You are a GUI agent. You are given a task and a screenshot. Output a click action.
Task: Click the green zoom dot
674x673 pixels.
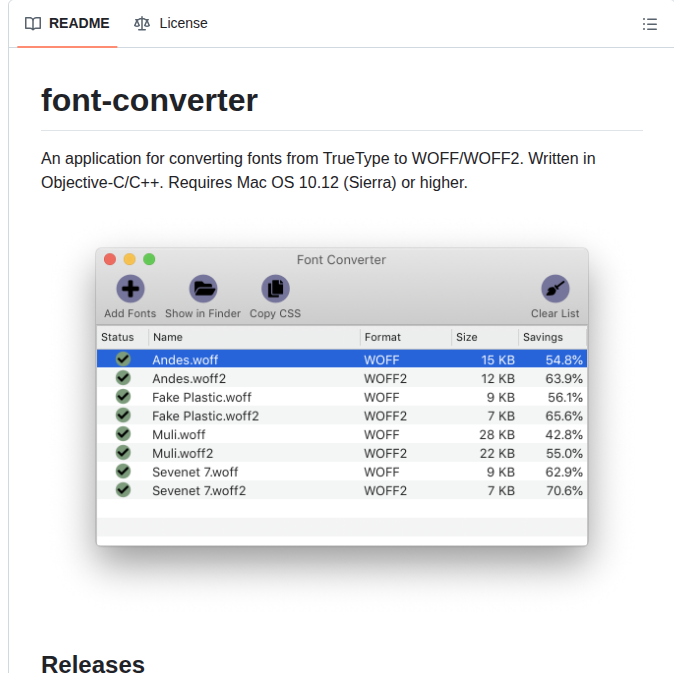pyautogui.click(x=149, y=259)
